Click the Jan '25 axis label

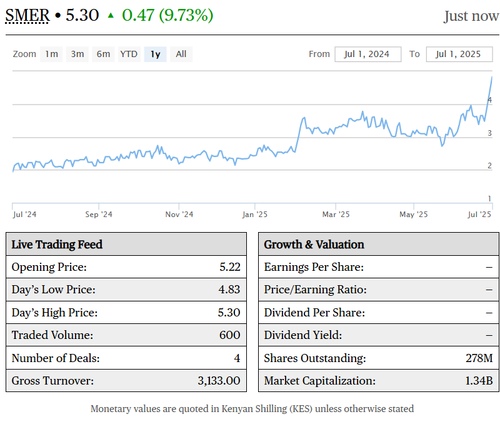(255, 214)
